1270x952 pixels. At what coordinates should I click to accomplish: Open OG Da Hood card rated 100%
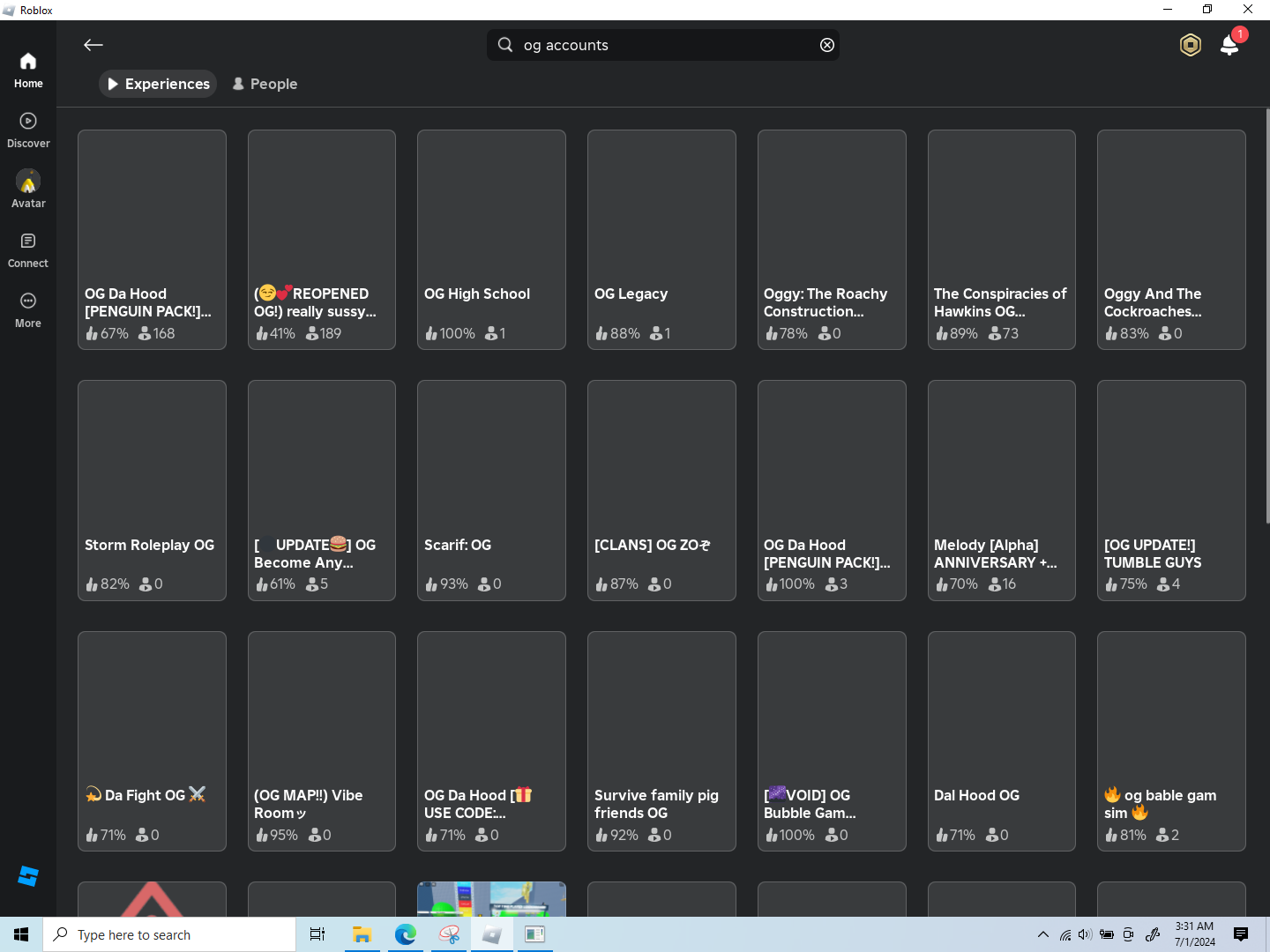click(832, 490)
